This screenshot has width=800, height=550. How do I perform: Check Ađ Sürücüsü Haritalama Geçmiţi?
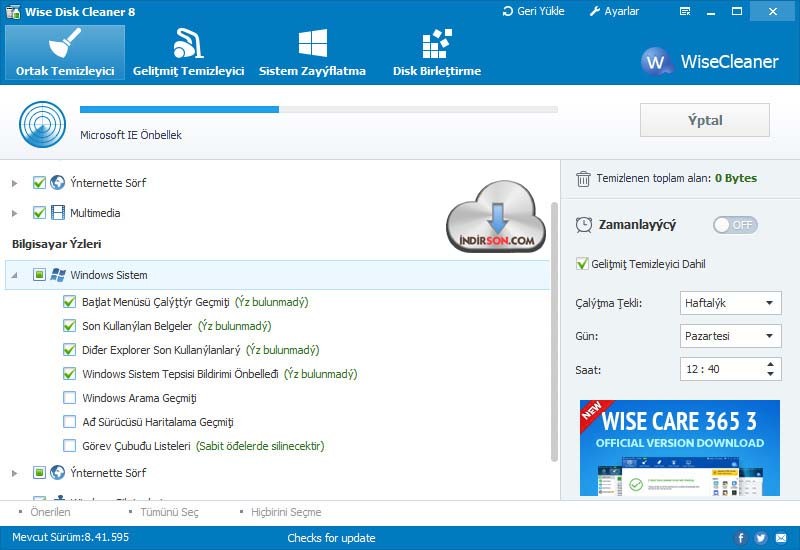pos(69,422)
